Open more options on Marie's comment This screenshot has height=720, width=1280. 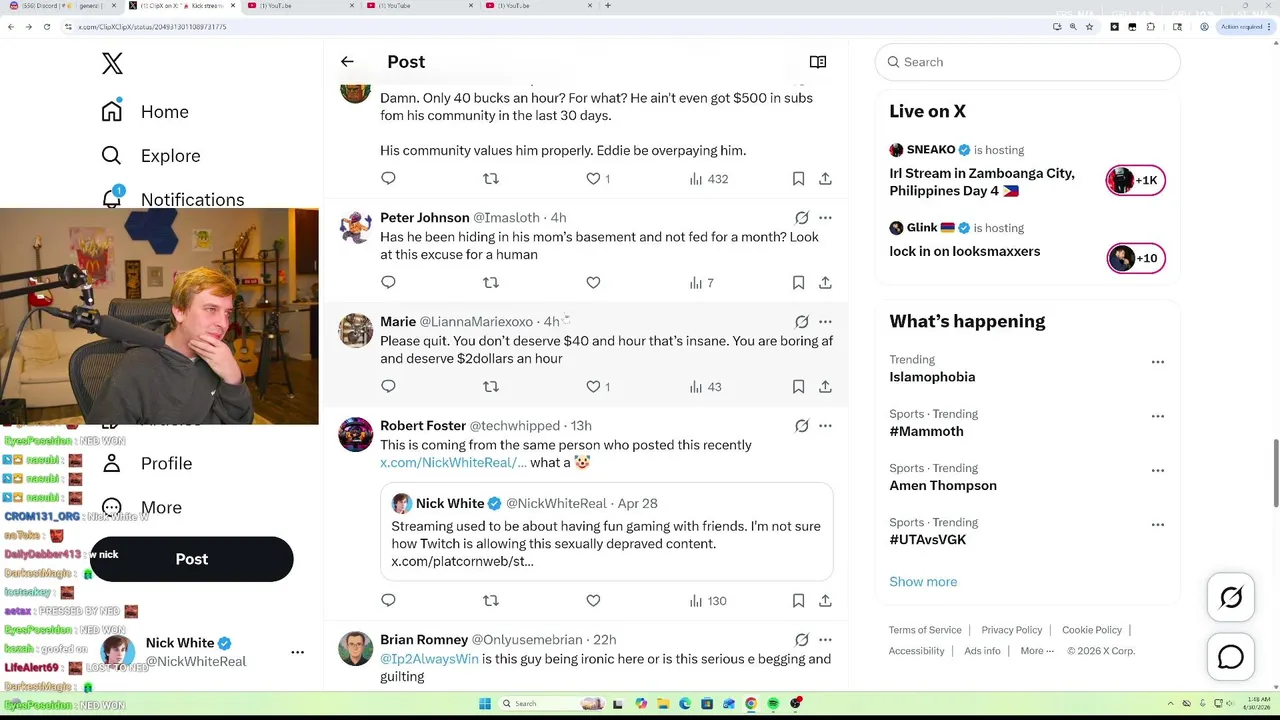[x=825, y=322]
